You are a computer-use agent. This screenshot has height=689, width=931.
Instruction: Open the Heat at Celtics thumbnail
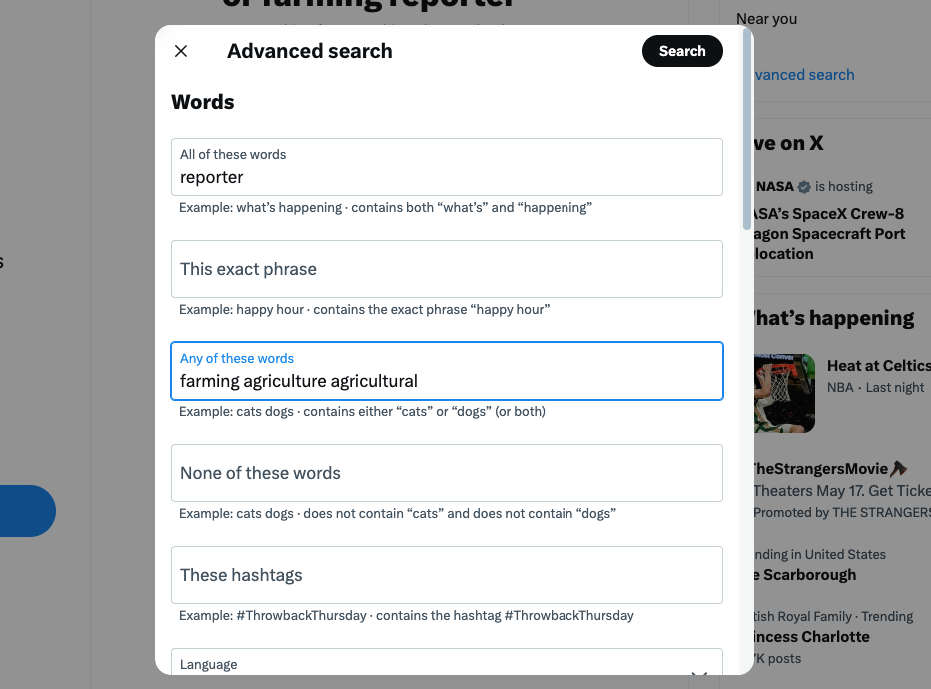click(785, 392)
